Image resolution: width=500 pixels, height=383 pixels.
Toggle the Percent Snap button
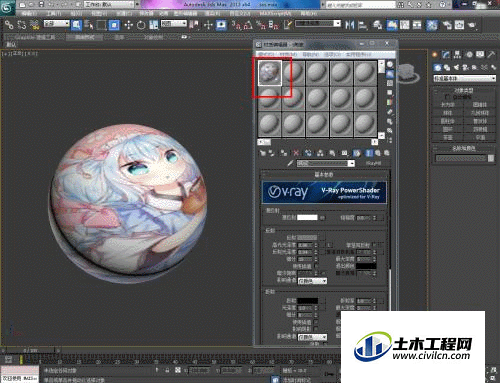[x=261, y=25]
